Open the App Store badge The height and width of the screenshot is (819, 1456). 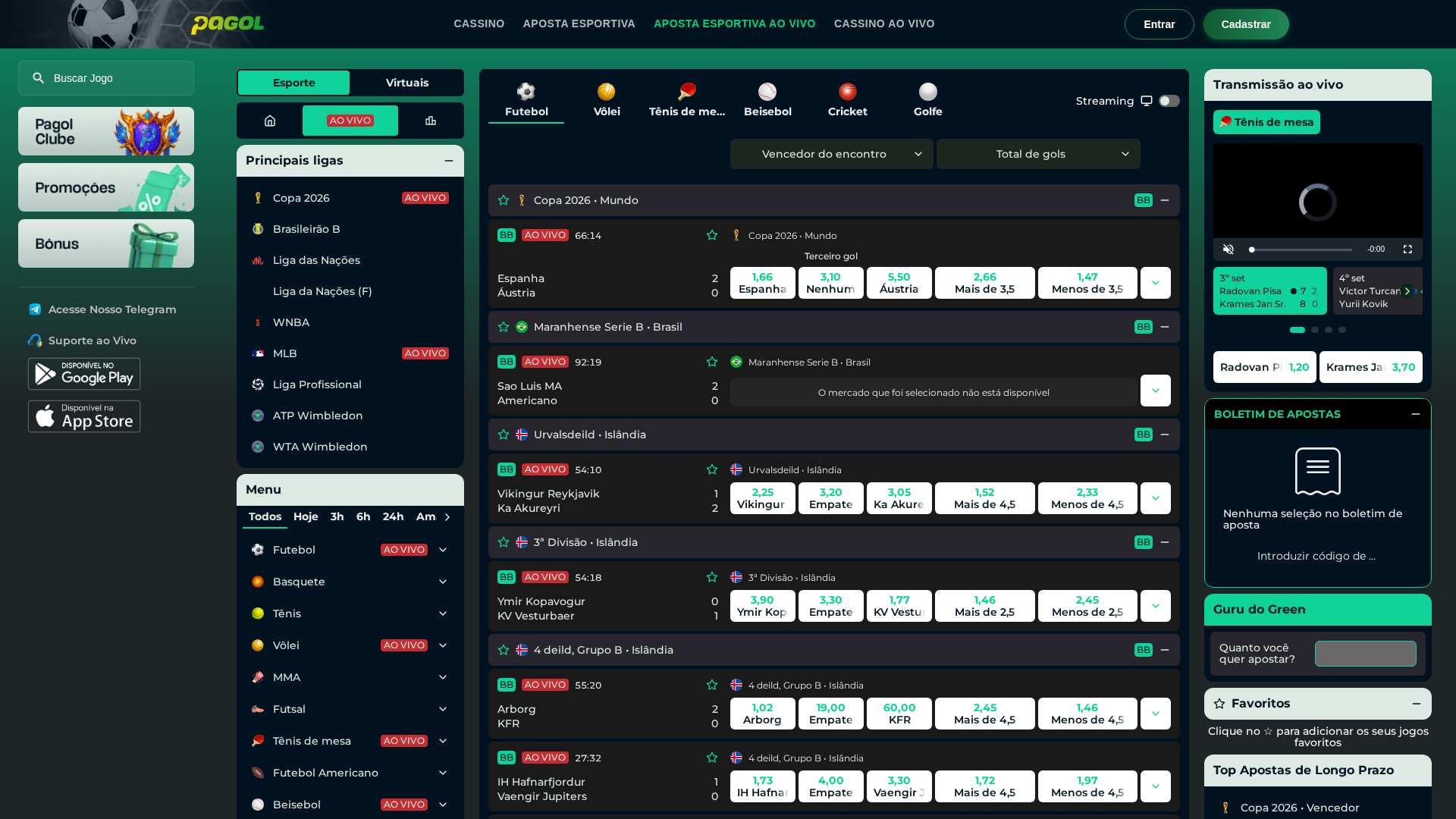click(84, 416)
